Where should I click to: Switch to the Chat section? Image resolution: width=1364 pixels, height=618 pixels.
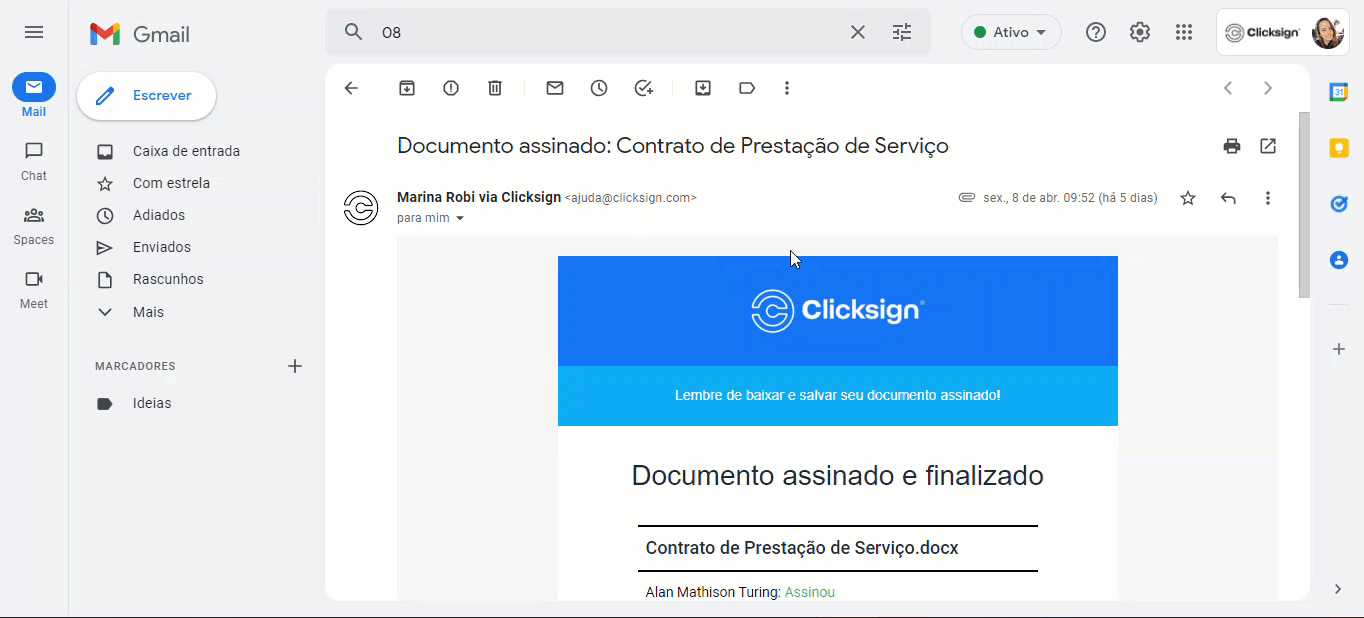pos(34,160)
